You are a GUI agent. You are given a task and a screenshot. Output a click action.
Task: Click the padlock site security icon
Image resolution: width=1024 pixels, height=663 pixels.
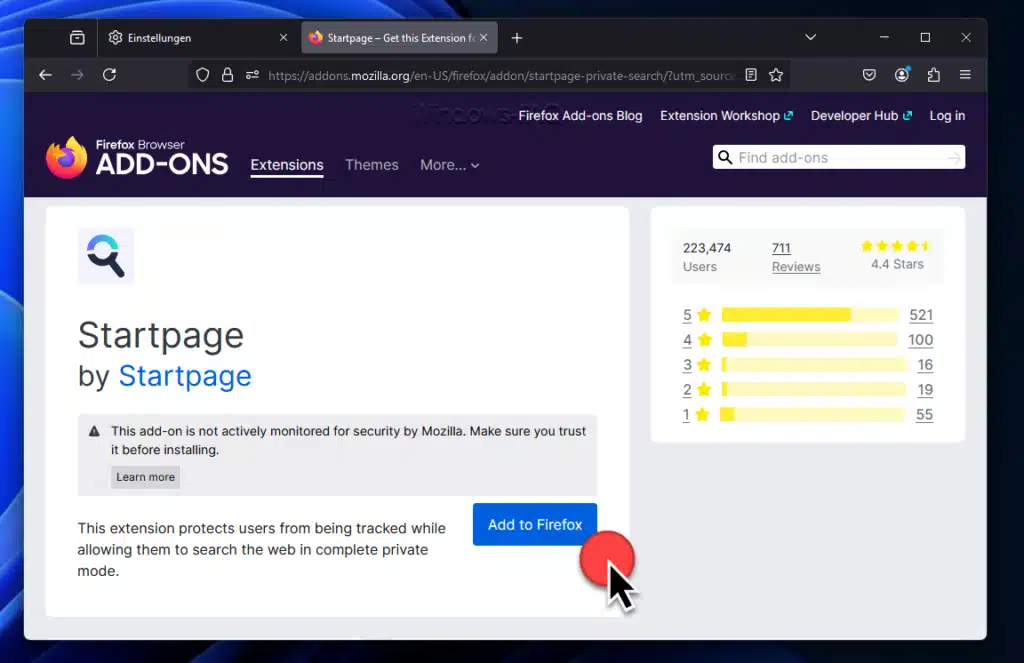pos(227,75)
